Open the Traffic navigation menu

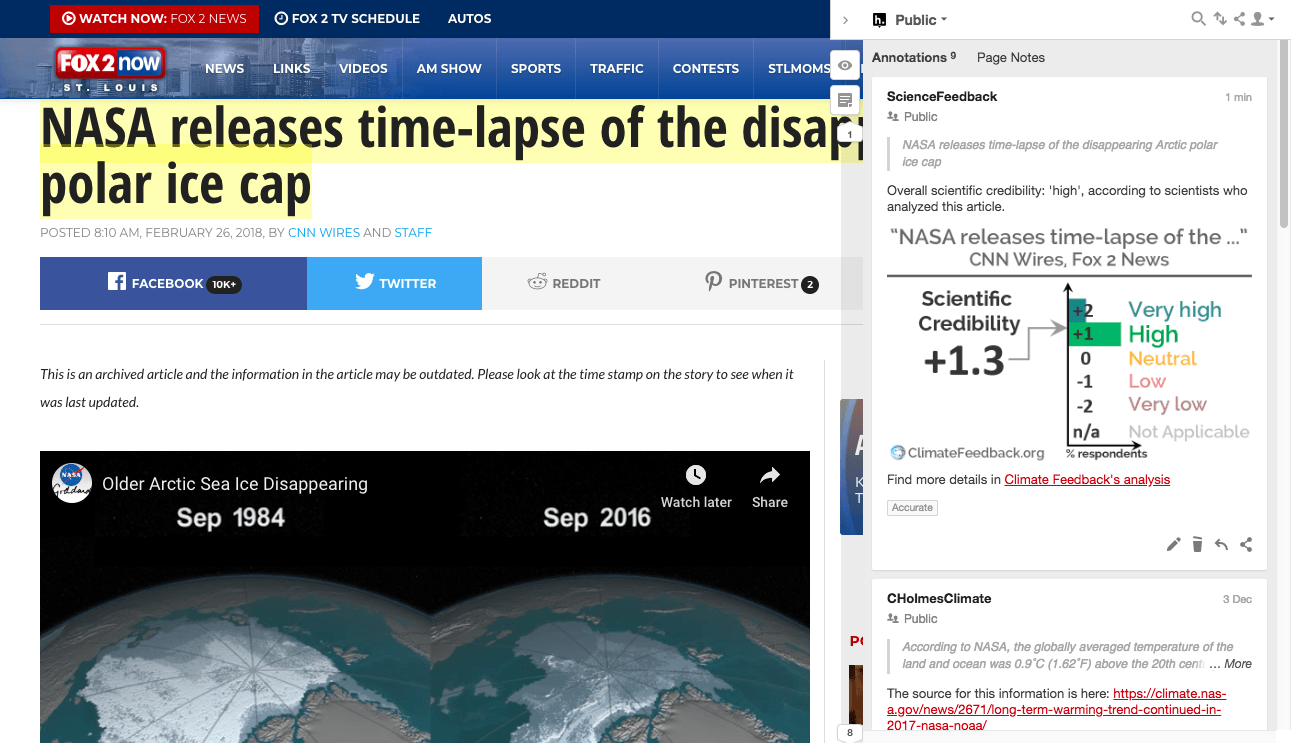point(617,69)
